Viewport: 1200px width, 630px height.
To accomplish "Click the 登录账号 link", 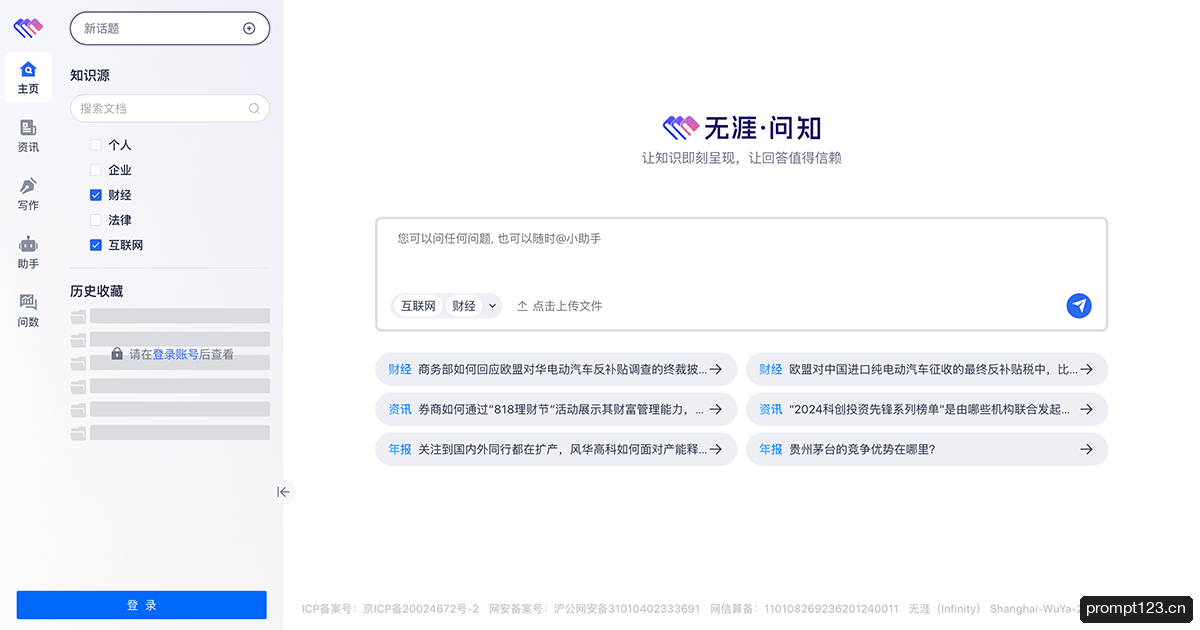I will click(x=176, y=354).
